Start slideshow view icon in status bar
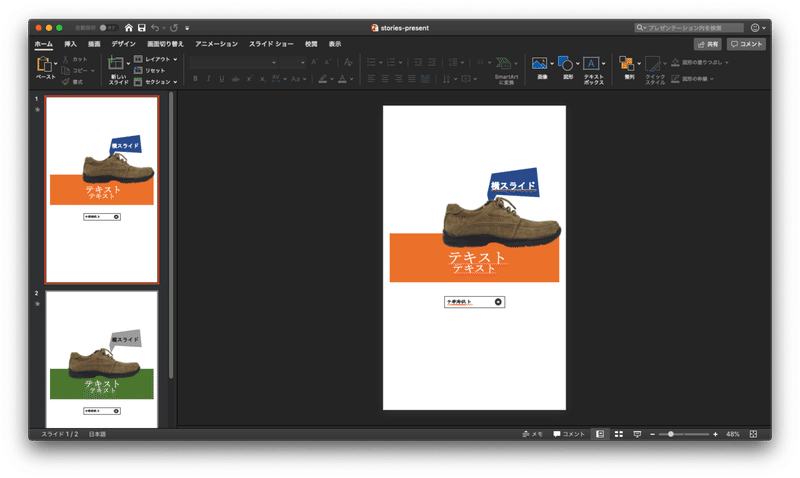This screenshot has height=478, width=800. [637, 434]
